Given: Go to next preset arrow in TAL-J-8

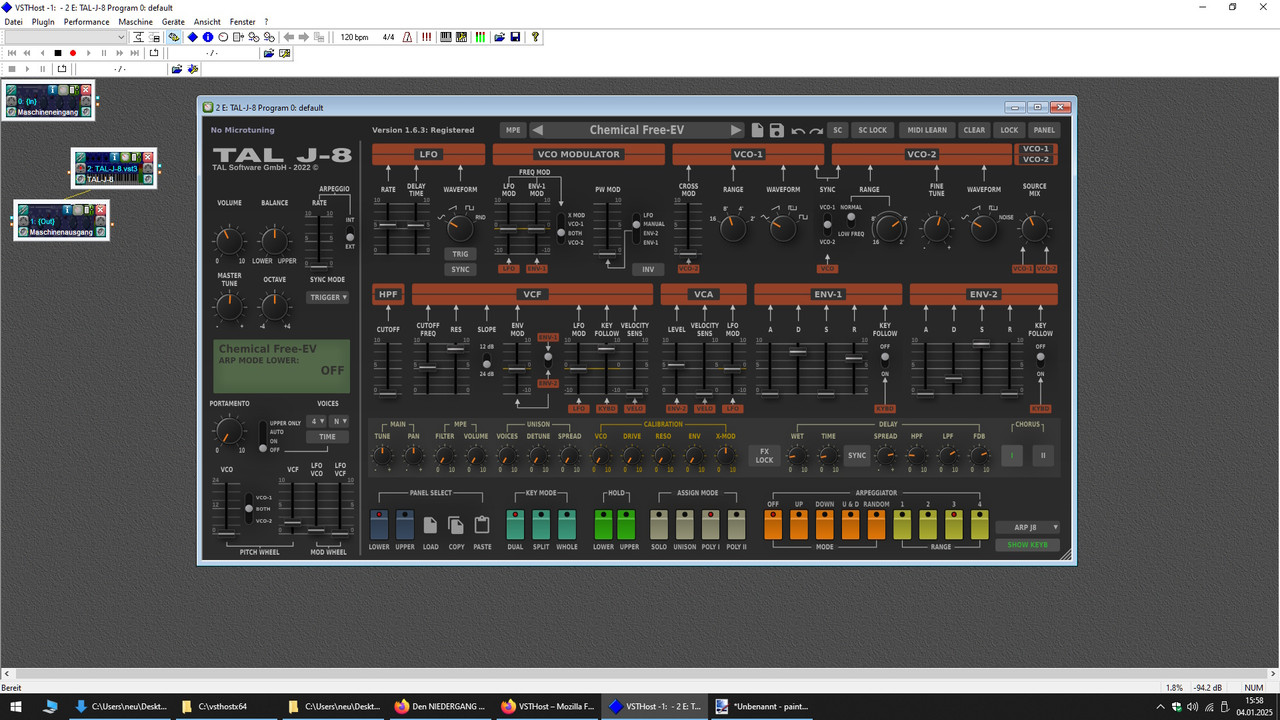Looking at the screenshot, I should 736,130.
